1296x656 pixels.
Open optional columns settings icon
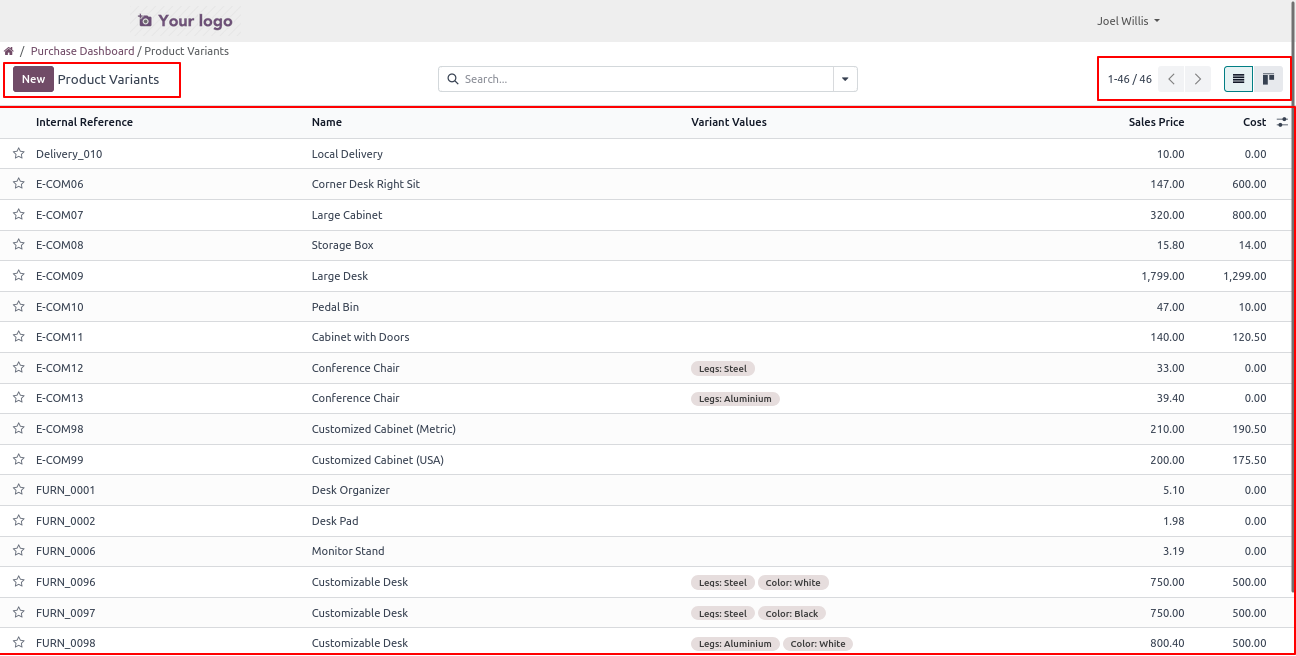(1282, 122)
